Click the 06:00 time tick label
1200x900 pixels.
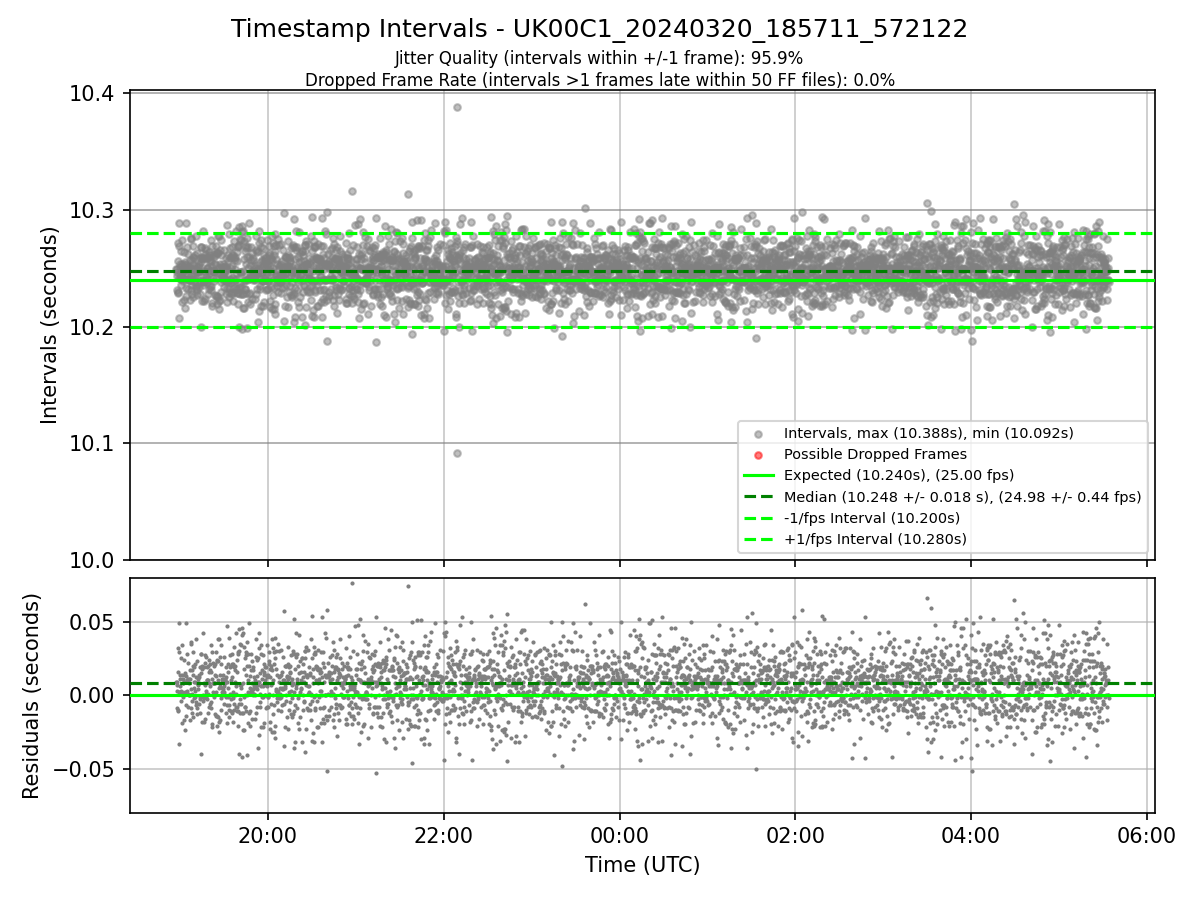pos(1146,835)
